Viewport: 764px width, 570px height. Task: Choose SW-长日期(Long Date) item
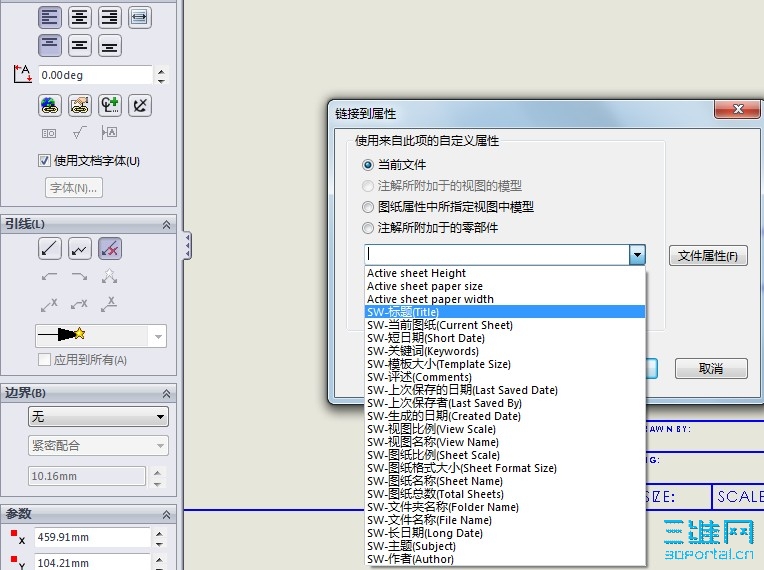[505, 533]
